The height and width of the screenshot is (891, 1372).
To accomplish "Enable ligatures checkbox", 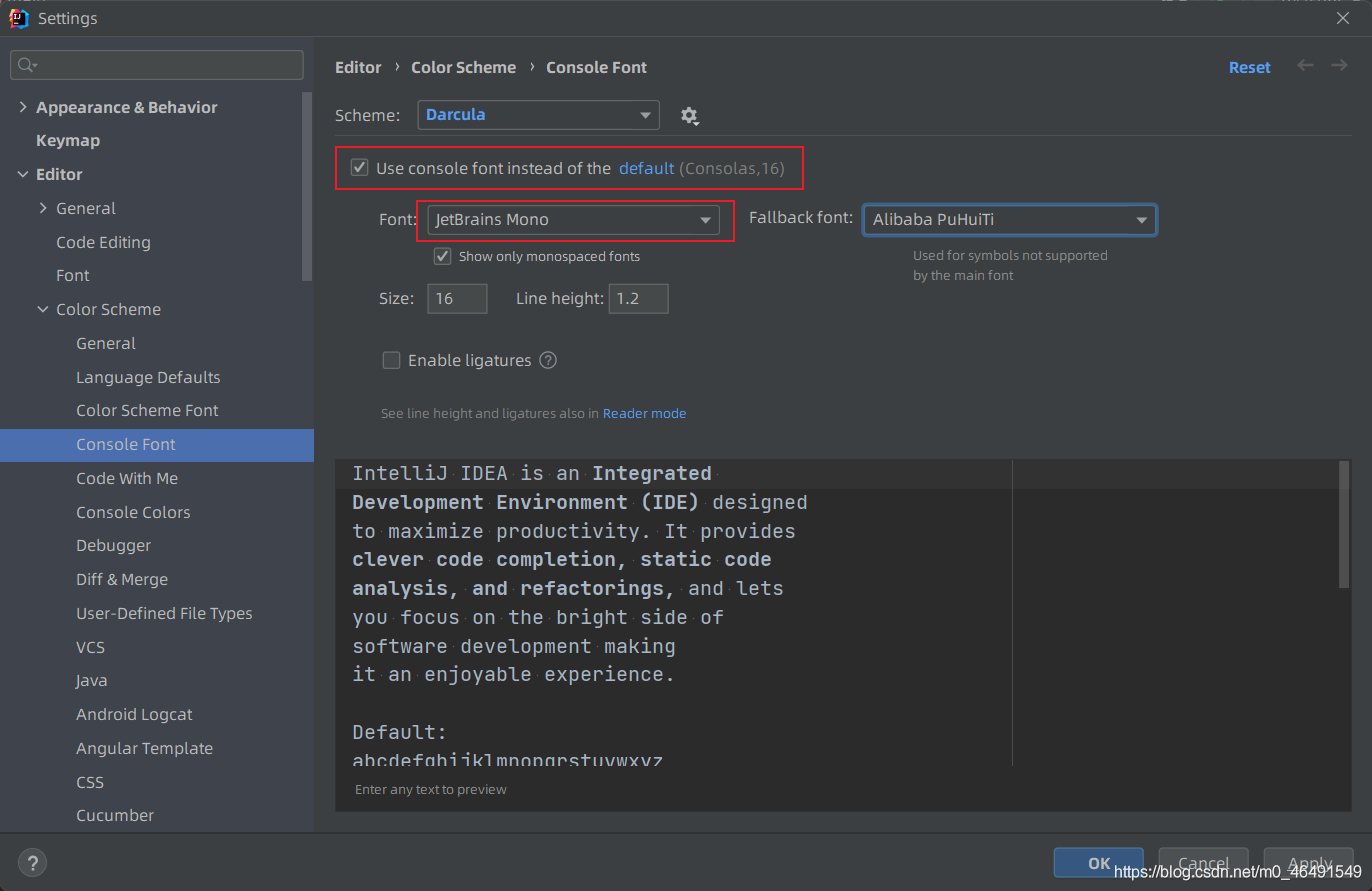I will [x=392, y=360].
